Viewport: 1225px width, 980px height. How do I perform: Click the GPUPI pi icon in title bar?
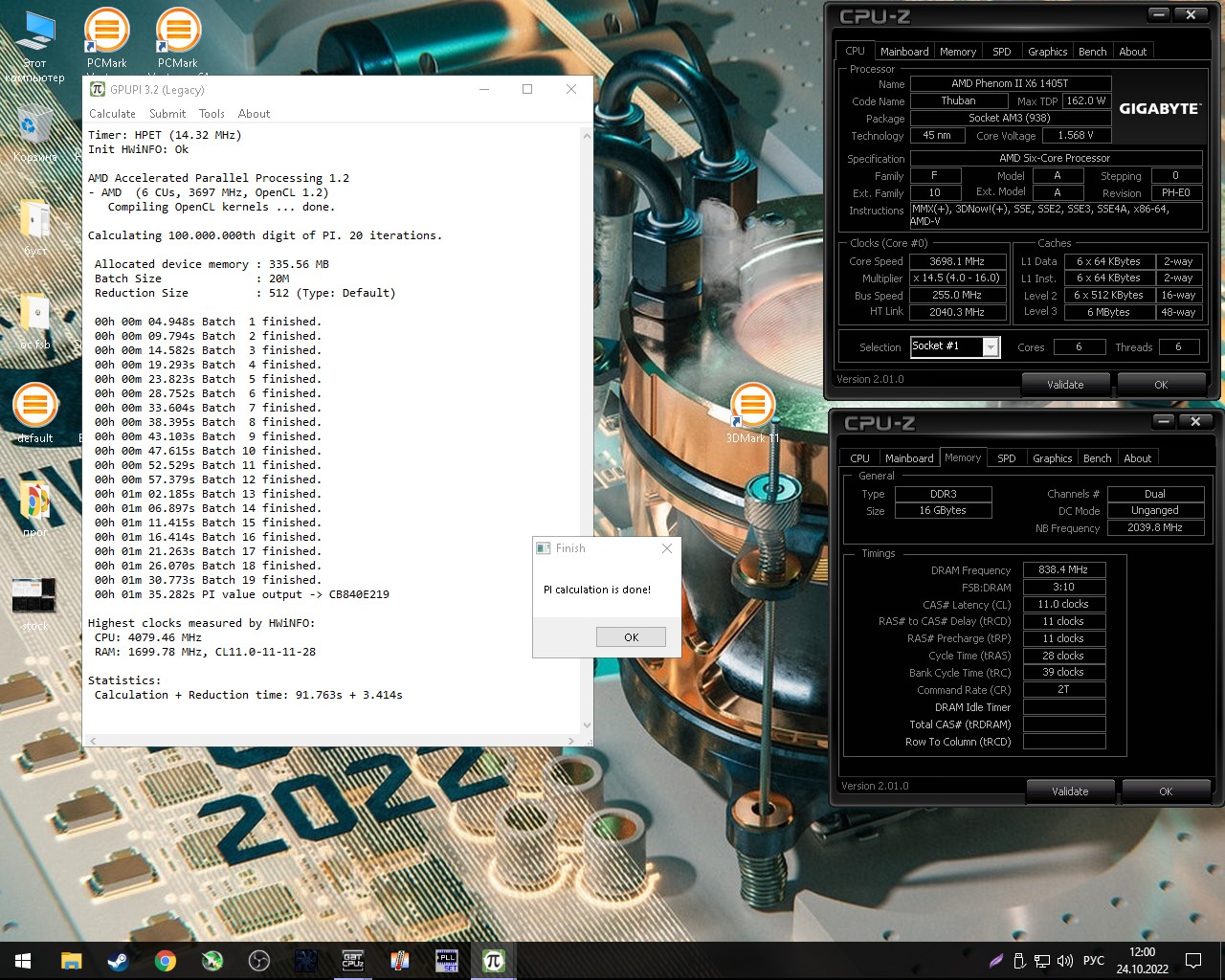(x=97, y=89)
